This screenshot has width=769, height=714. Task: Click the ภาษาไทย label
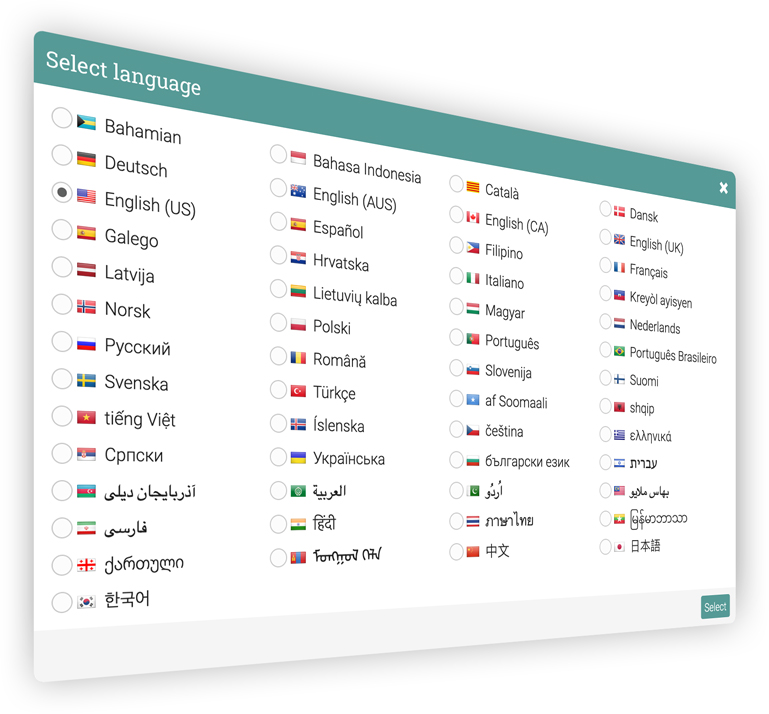coord(509,520)
